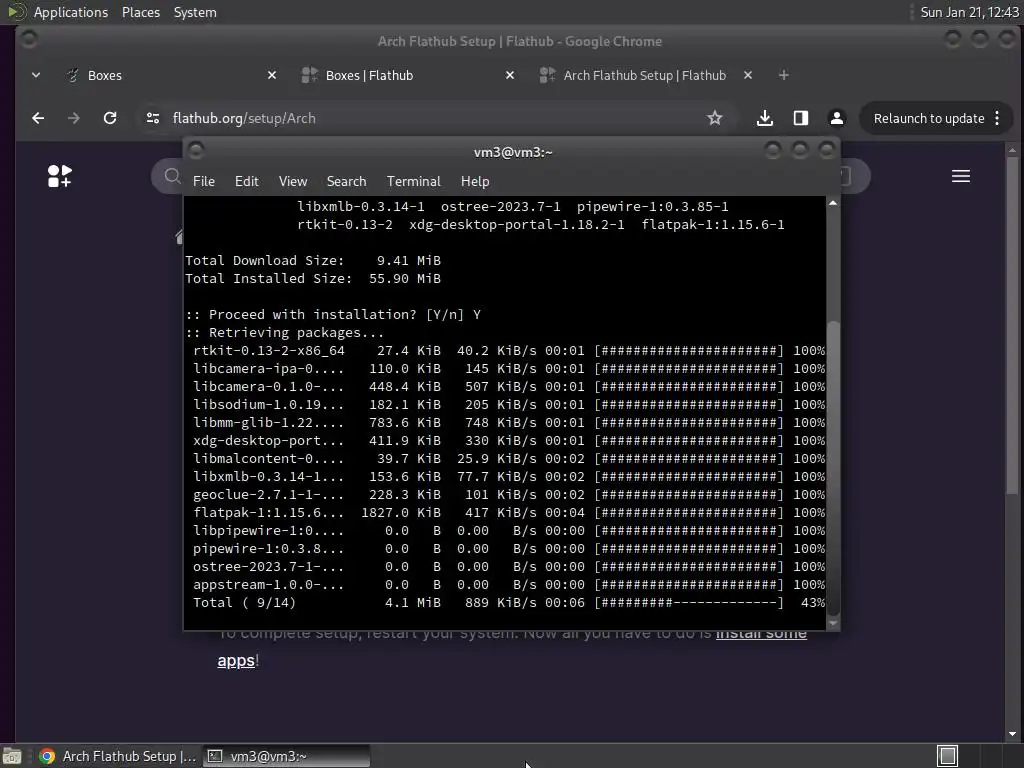Viewport: 1024px width, 768px height.
Task: Open the terminal Help menu
Action: (475, 182)
